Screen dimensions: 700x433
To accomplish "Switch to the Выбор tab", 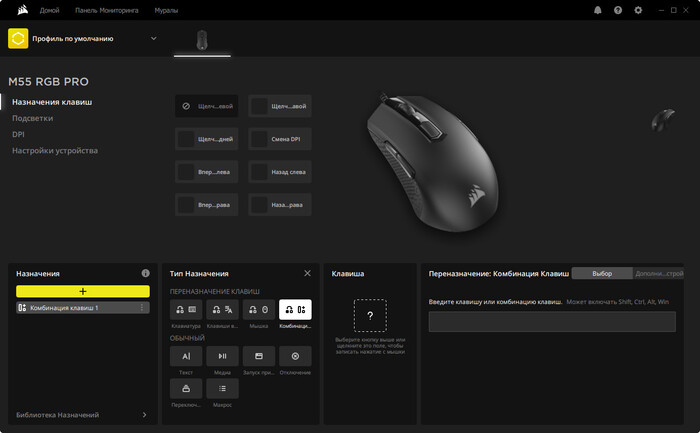I will point(602,273).
